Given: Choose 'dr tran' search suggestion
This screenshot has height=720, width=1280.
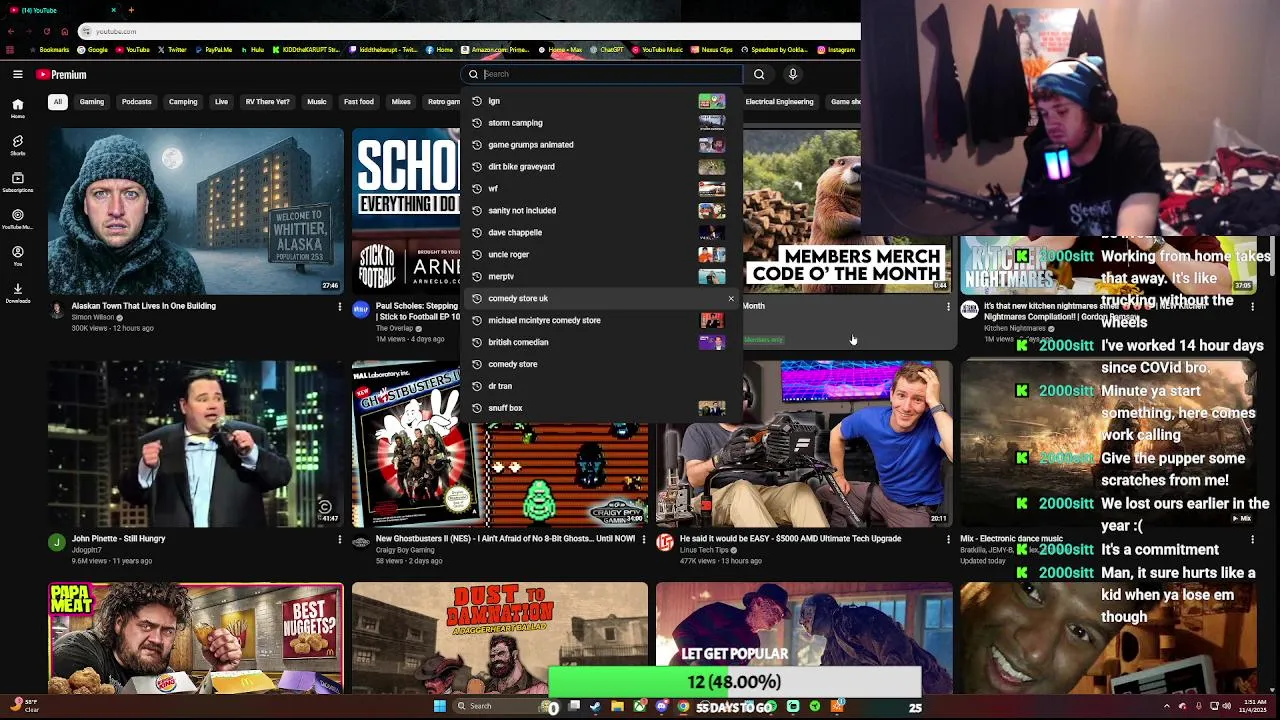Looking at the screenshot, I should click(603, 386).
